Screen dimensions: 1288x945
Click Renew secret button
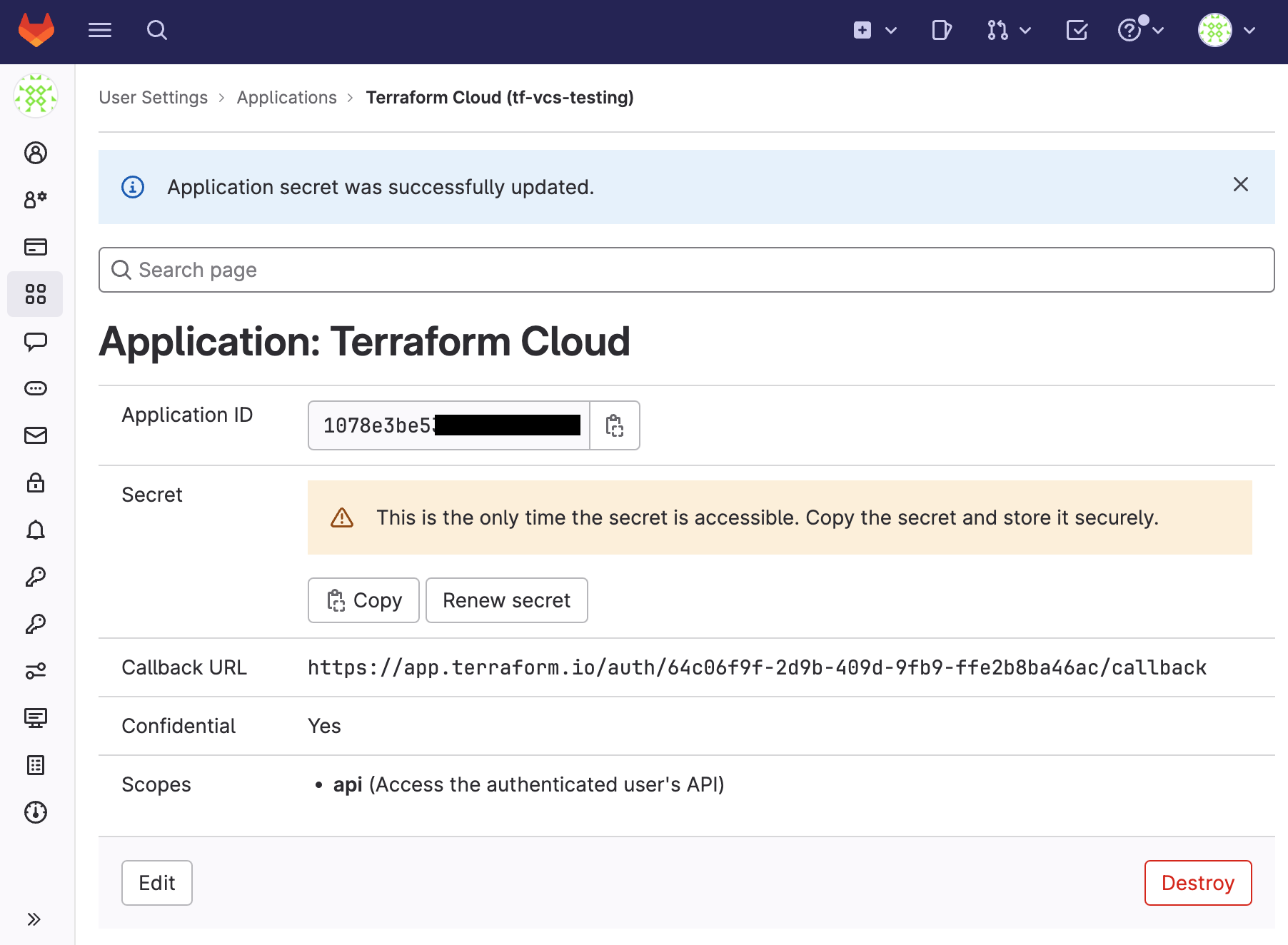tap(507, 600)
